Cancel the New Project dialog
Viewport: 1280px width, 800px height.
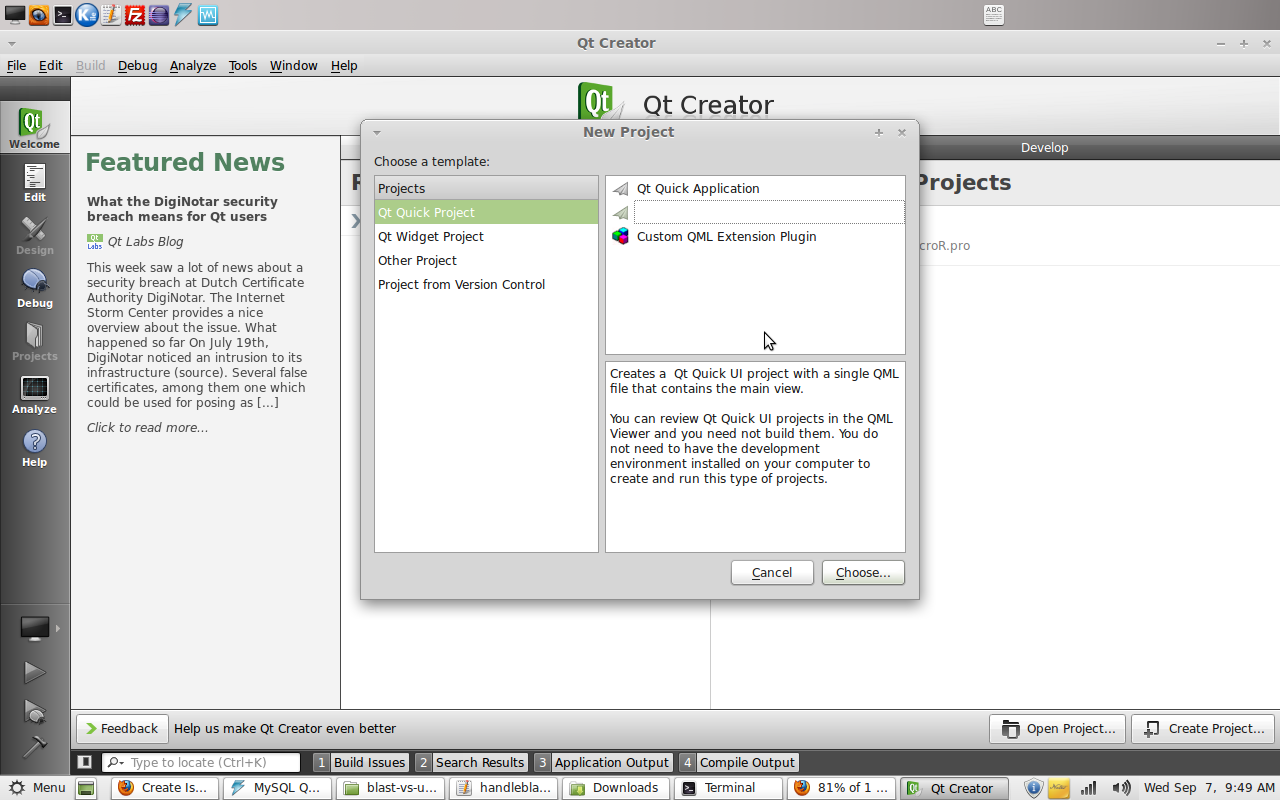[x=772, y=572]
